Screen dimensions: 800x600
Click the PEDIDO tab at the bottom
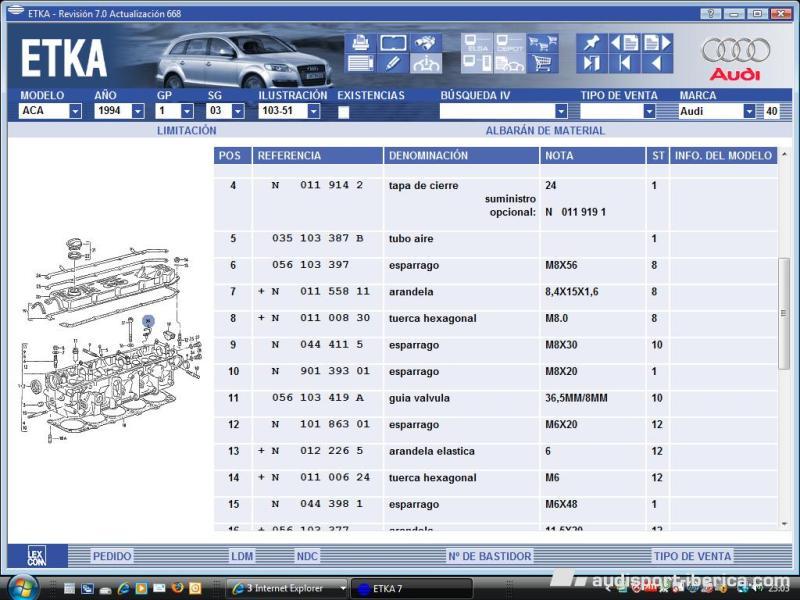[x=112, y=556]
